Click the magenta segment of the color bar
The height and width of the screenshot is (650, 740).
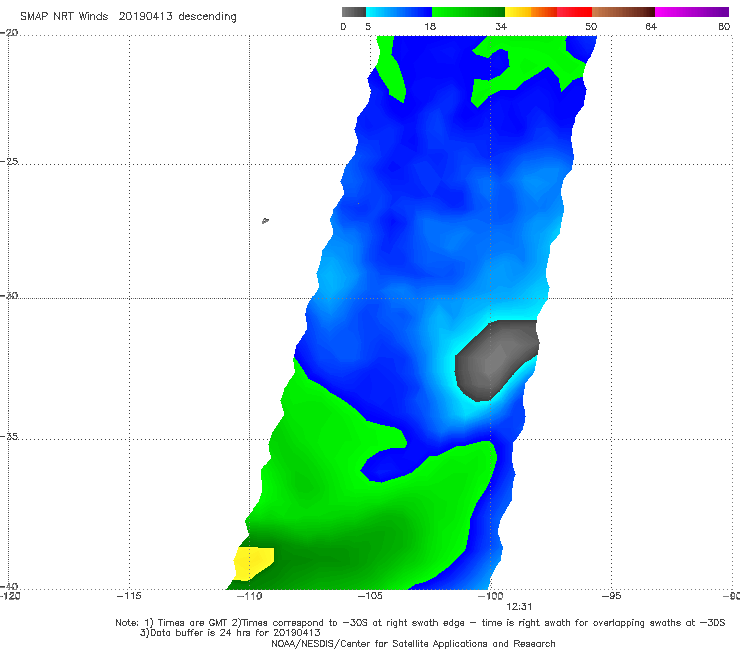click(691, 12)
